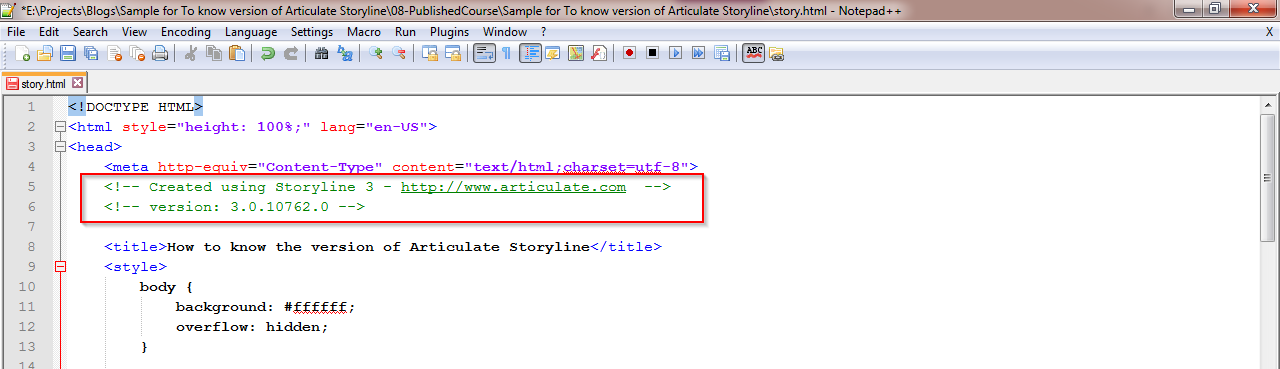Click the Copy toolbar icon
This screenshot has width=1280, height=369.
click(213, 53)
